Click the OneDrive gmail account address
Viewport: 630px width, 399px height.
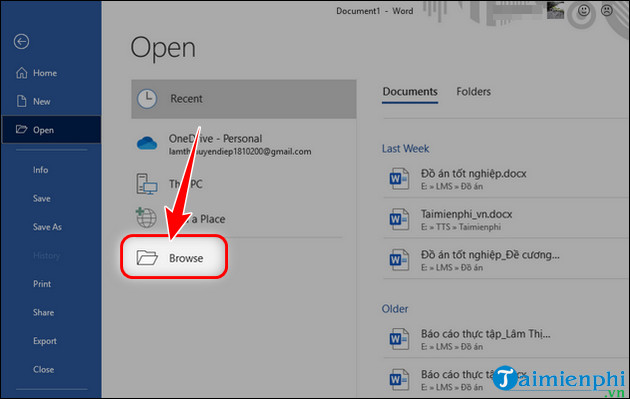[240, 151]
